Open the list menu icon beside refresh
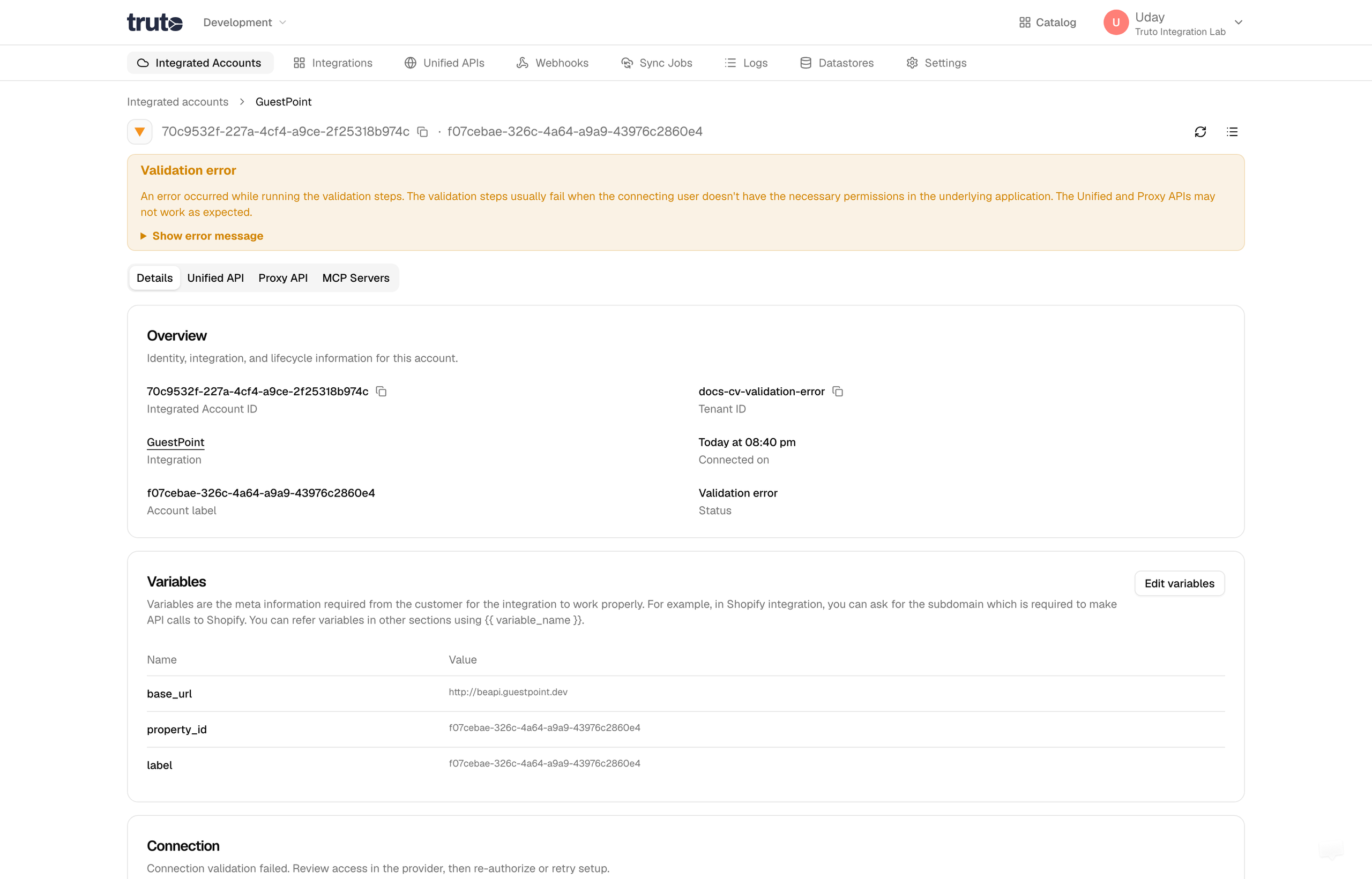The height and width of the screenshot is (879, 1372). coord(1232,132)
